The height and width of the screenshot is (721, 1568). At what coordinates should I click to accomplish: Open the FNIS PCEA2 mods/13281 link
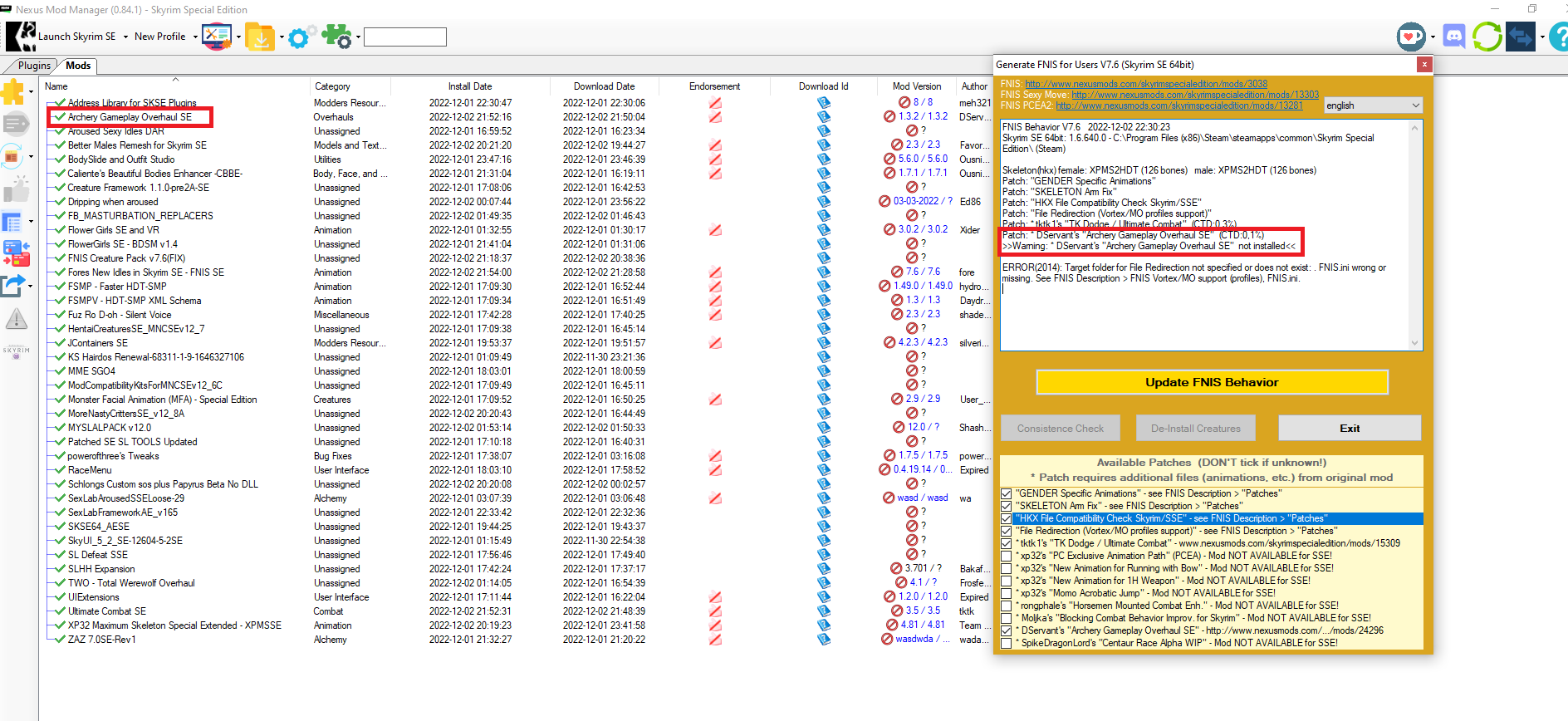[1179, 105]
